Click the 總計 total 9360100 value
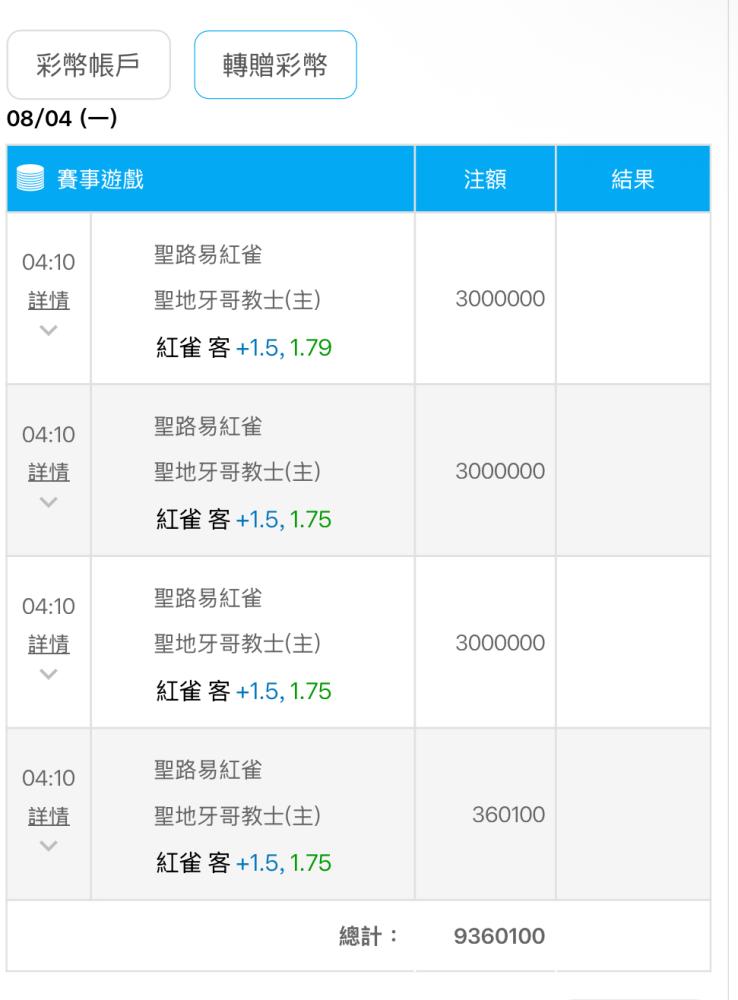Viewport: 738px width, 1000px height. pos(499,936)
